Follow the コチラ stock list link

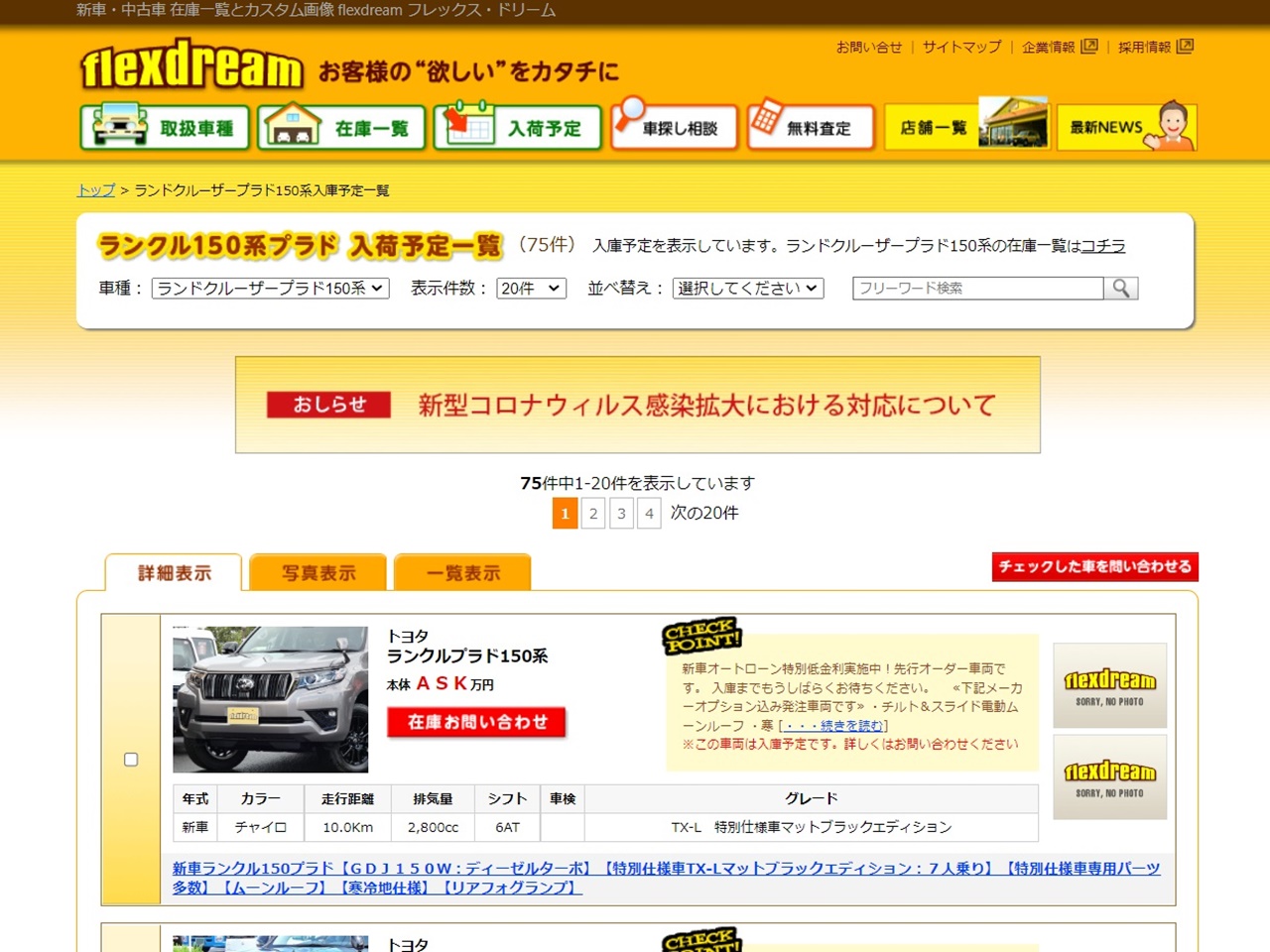click(x=1102, y=246)
